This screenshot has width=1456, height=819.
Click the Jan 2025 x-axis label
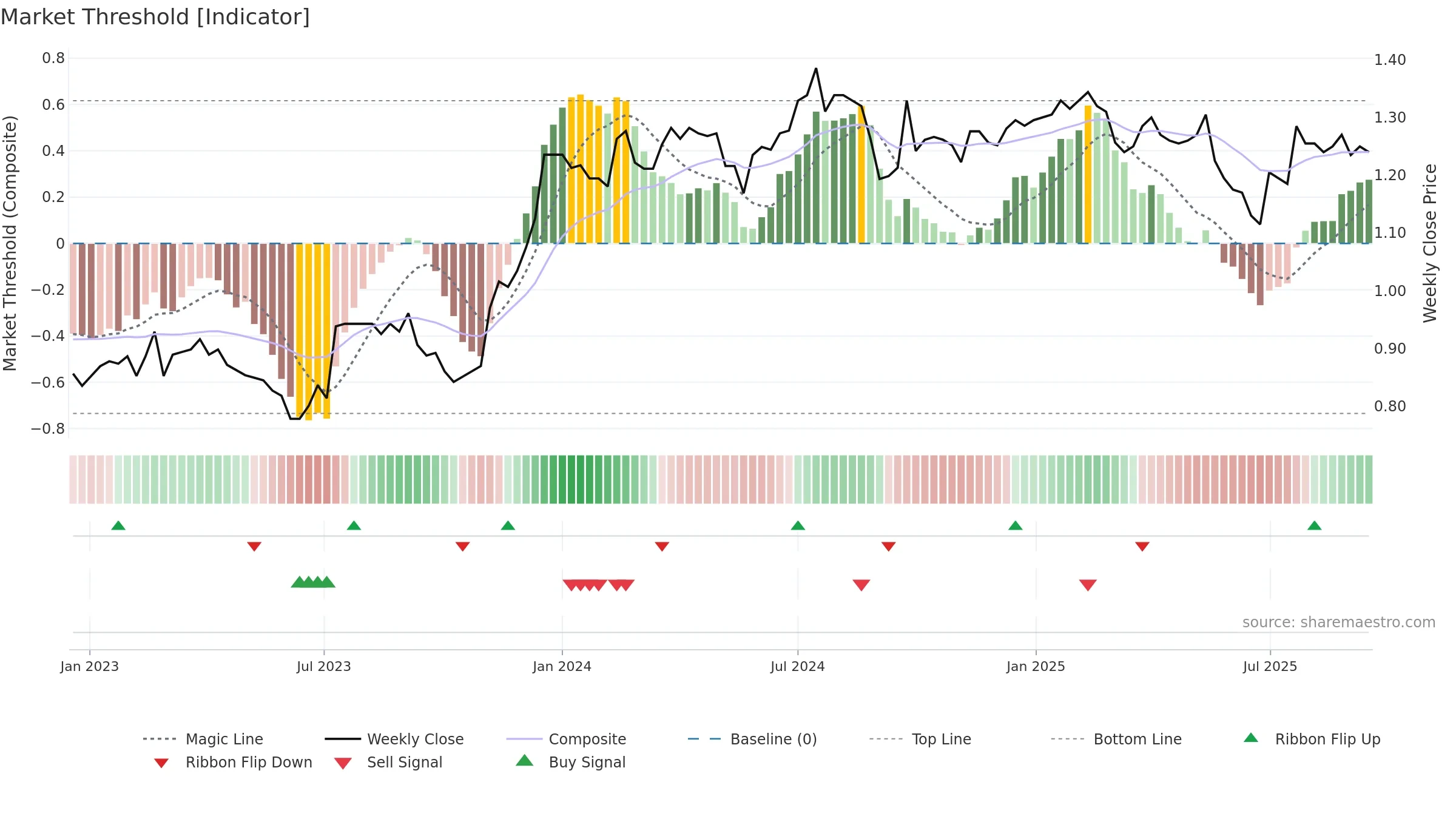(1036, 666)
